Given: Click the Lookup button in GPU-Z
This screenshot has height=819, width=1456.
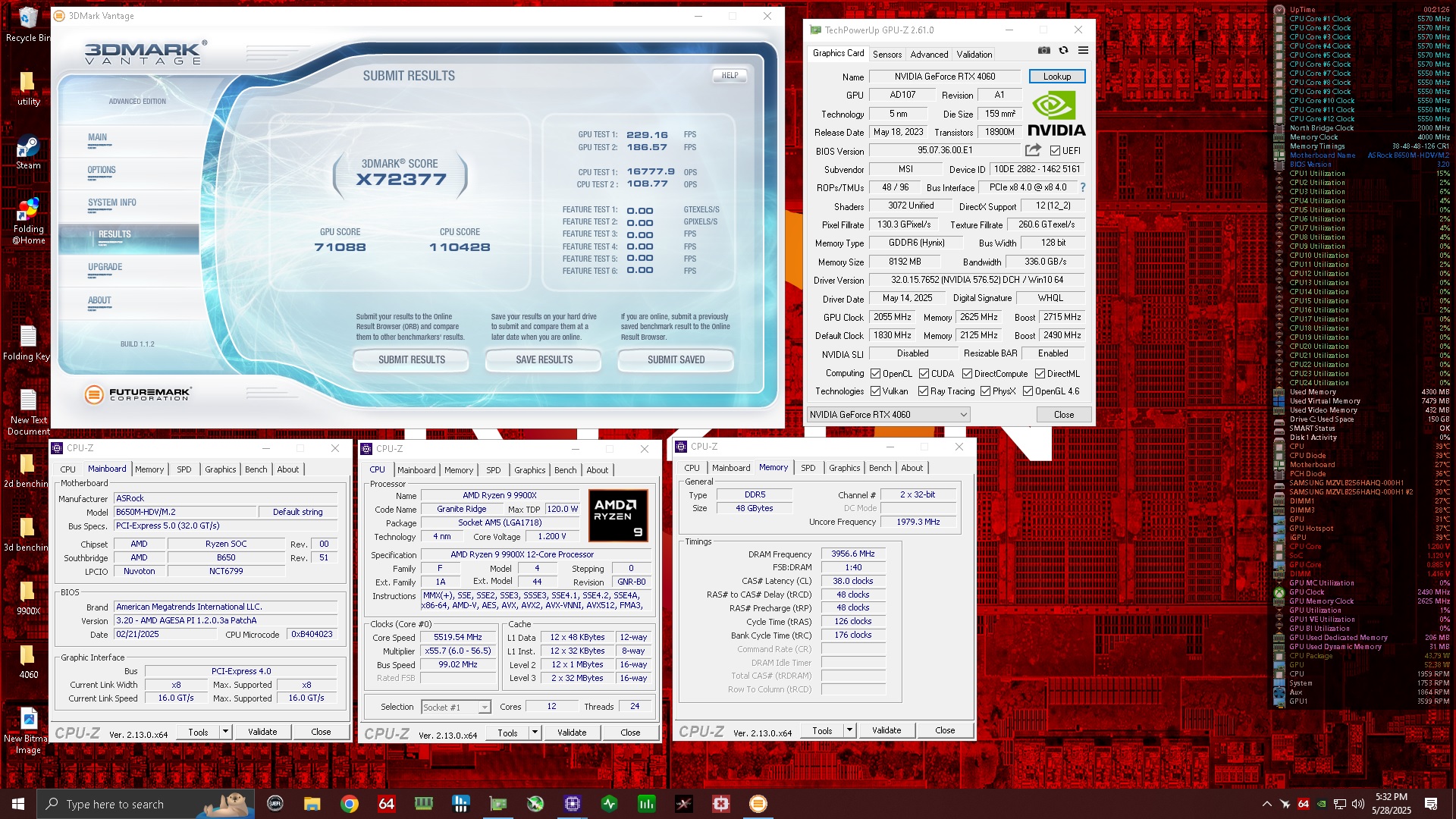Looking at the screenshot, I should click(1057, 77).
